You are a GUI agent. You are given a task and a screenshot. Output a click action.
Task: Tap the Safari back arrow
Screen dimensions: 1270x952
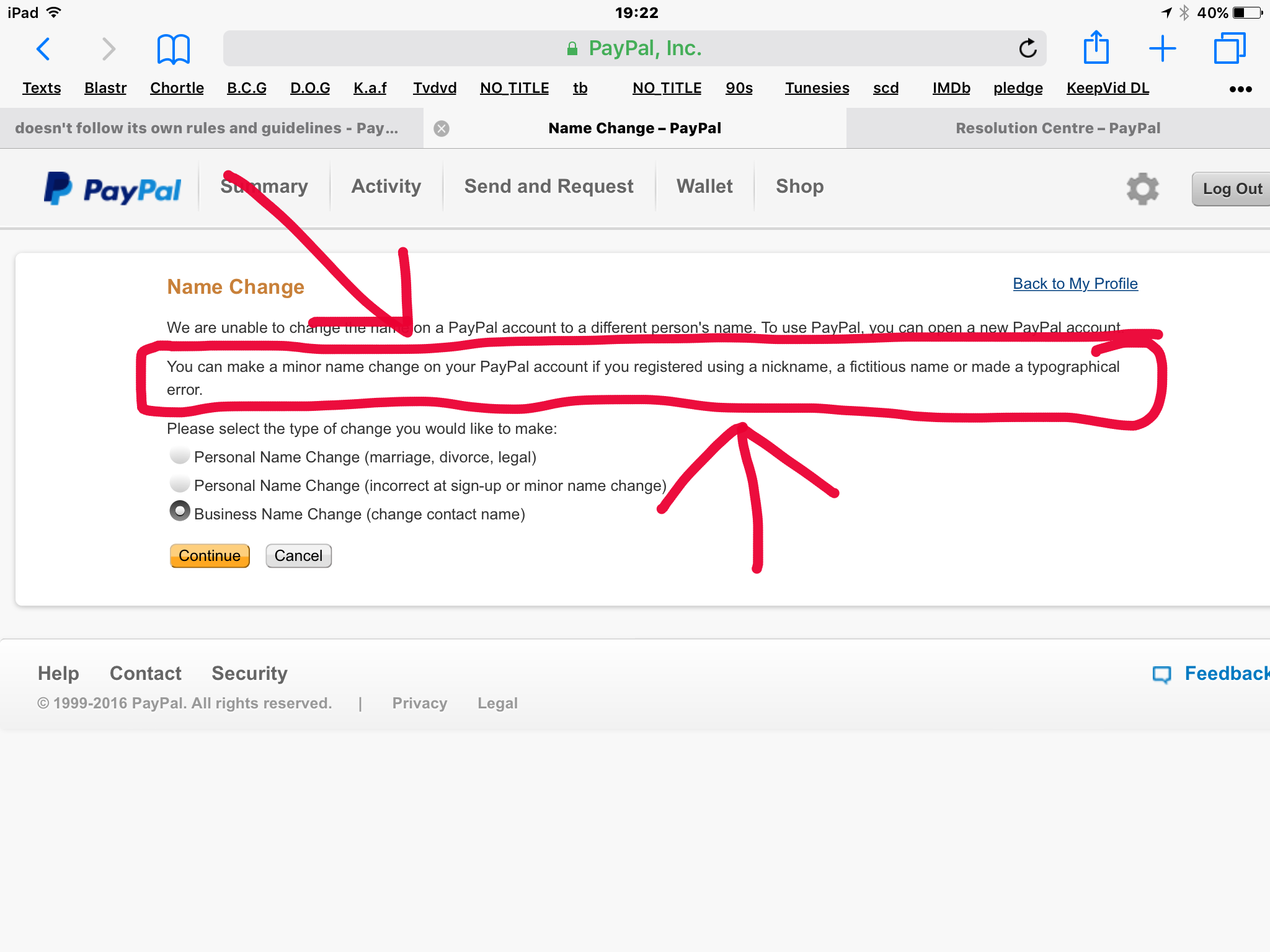click(43, 49)
